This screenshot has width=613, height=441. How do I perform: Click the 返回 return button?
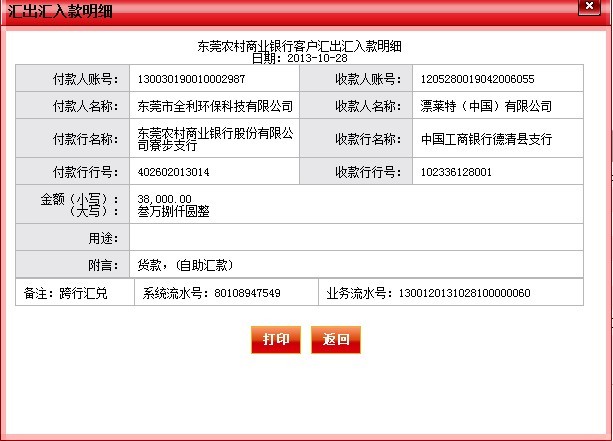[336, 339]
